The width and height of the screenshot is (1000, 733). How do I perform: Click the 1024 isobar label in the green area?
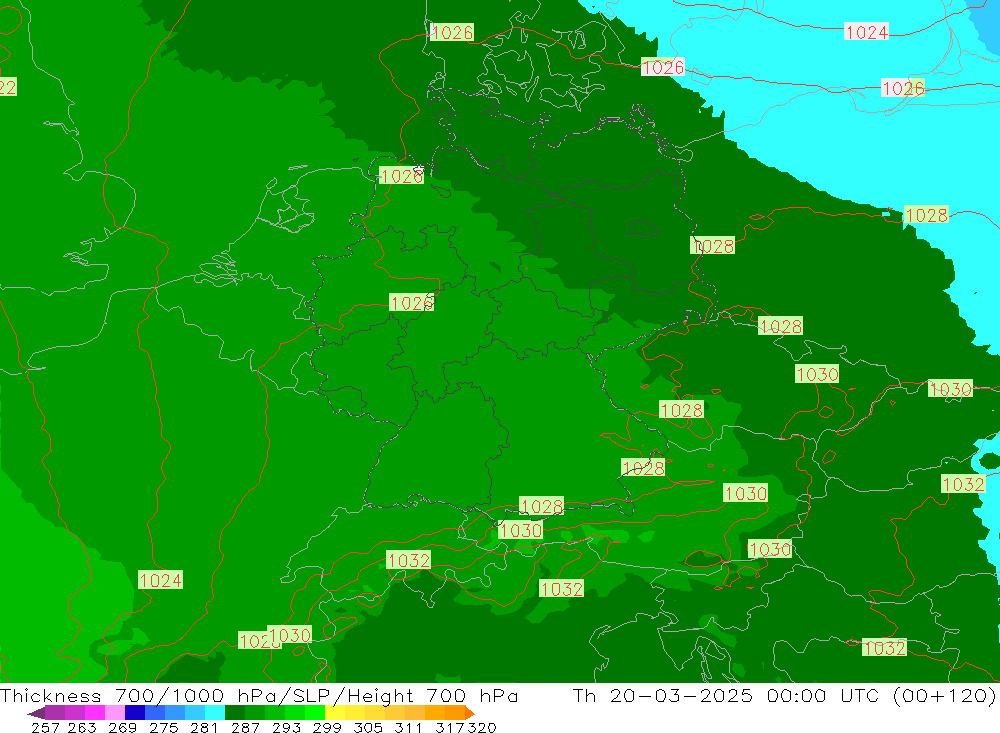[x=161, y=580]
